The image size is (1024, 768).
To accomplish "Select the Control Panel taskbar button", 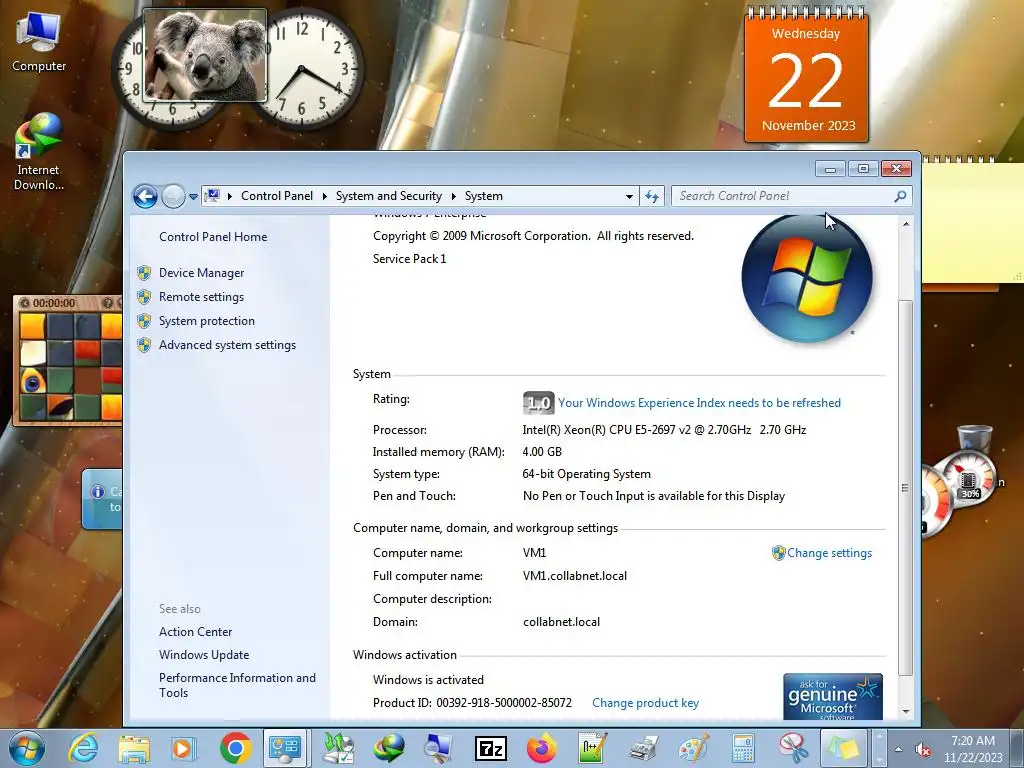I will pos(285,748).
